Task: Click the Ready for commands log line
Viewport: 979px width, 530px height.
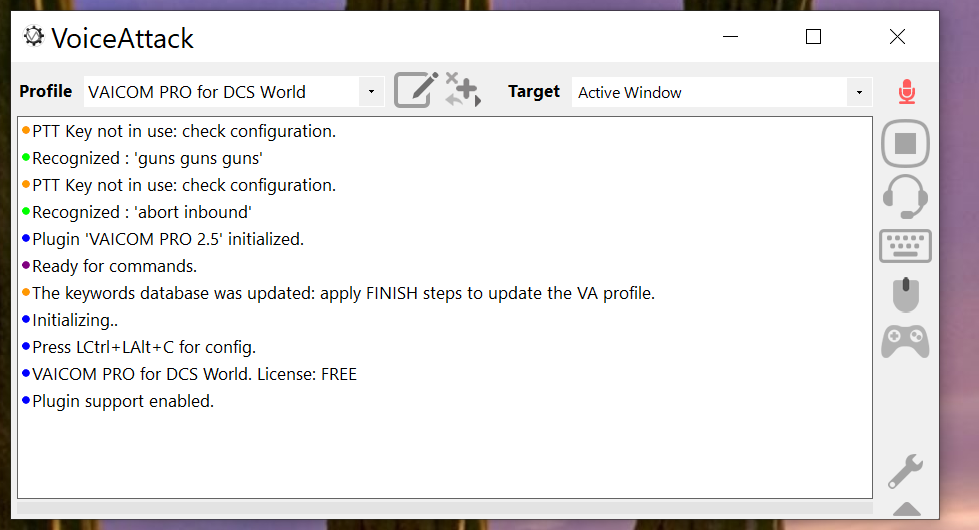Action: tap(109, 267)
